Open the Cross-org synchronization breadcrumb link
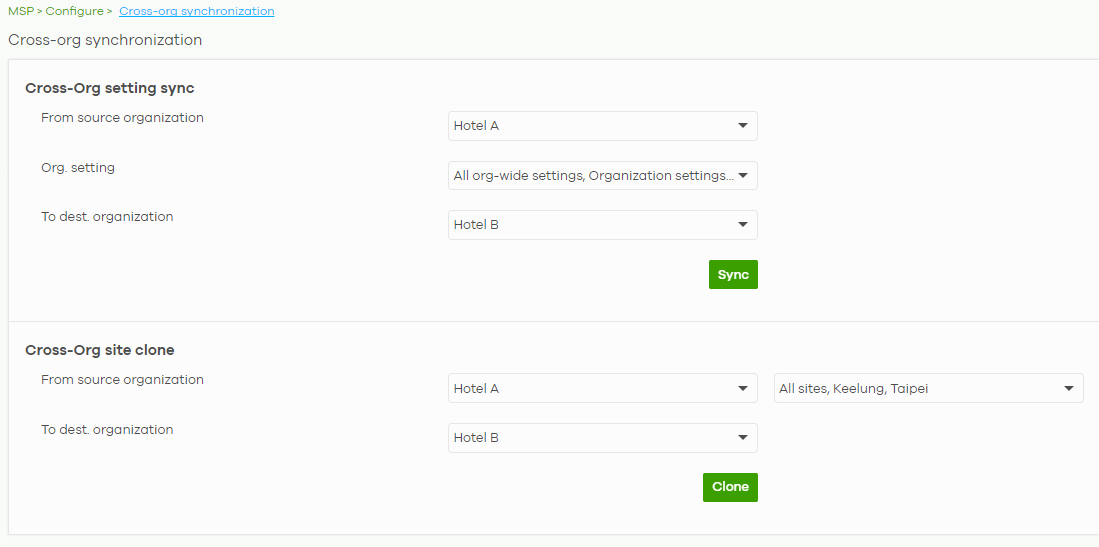1099x547 pixels. coord(196,11)
